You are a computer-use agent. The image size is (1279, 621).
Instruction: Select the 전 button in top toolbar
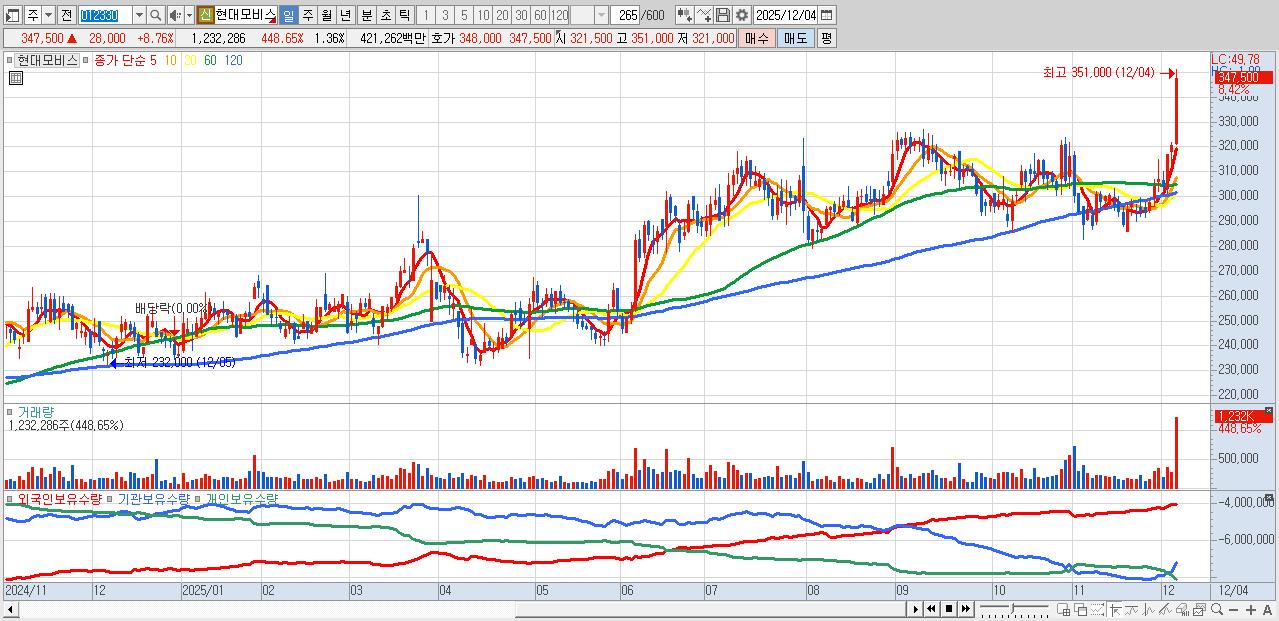tap(66, 15)
